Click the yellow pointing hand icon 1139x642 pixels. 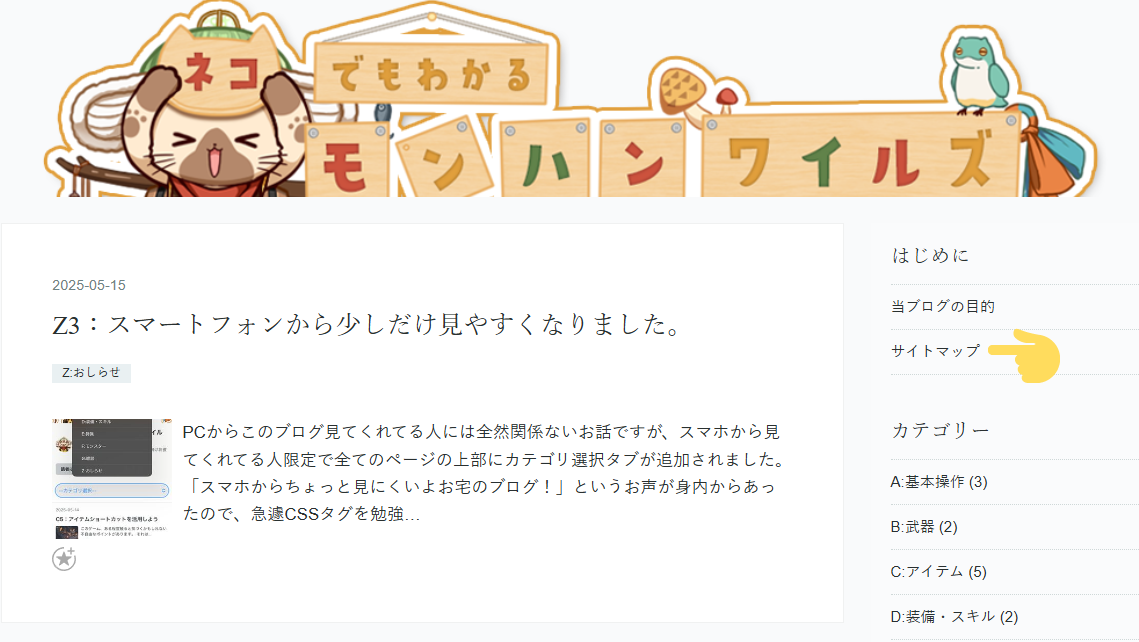1024,356
